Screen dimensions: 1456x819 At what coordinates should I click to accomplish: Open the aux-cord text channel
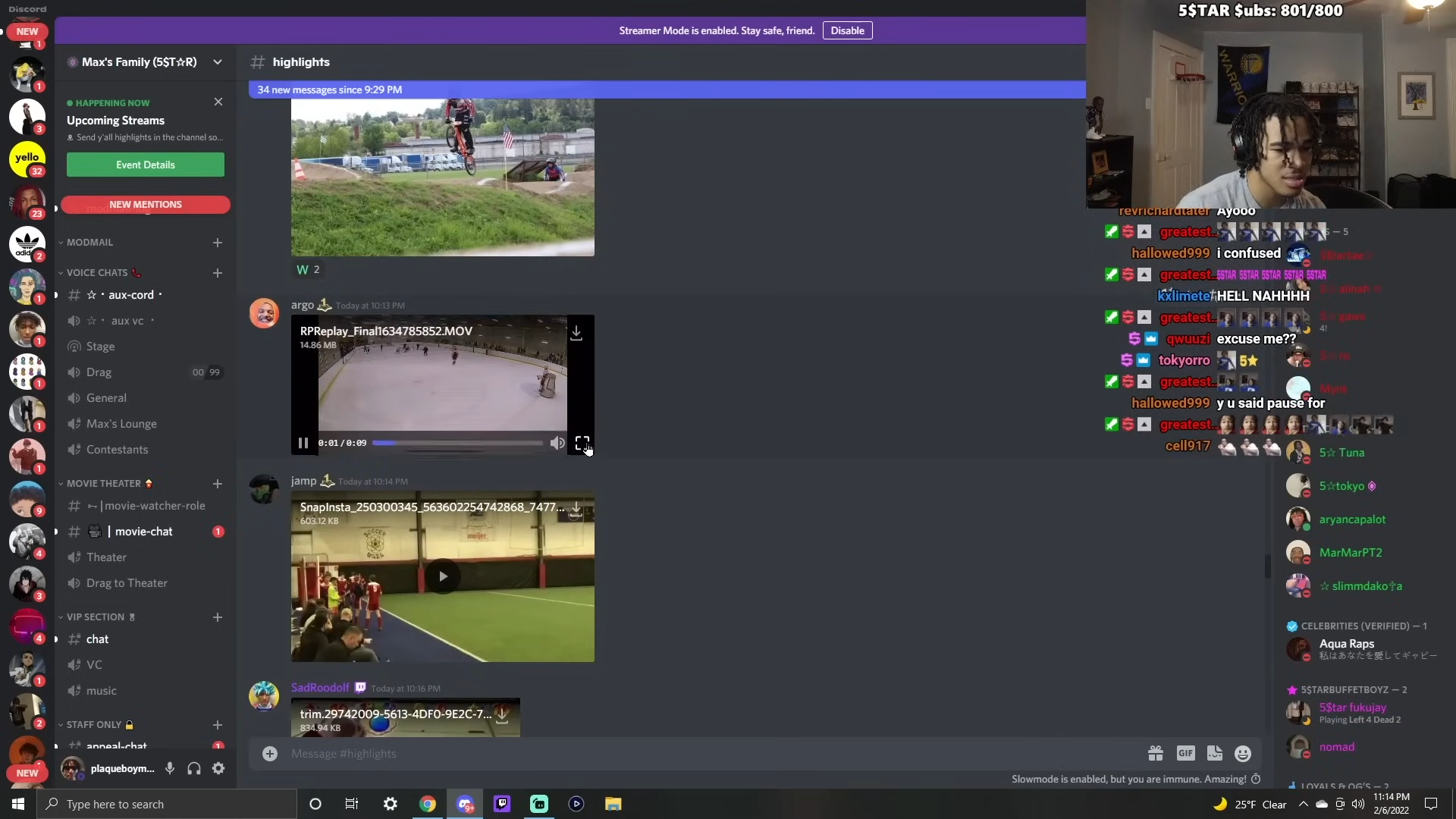click(x=146, y=295)
